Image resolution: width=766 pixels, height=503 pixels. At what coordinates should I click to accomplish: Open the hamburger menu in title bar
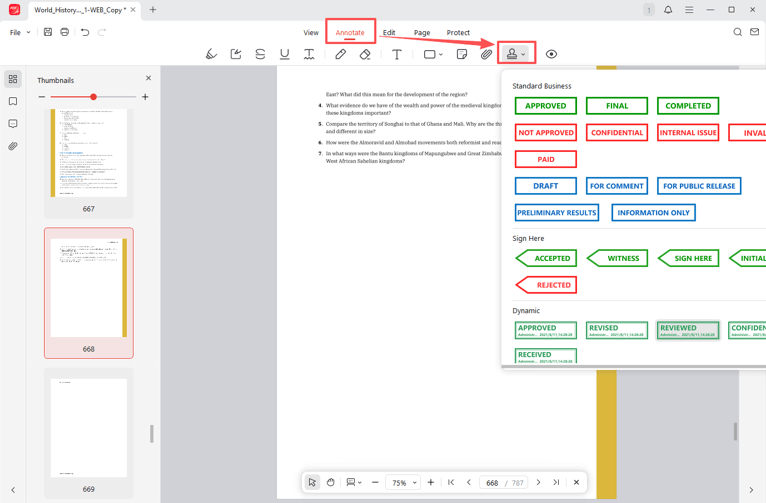pos(689,10)
